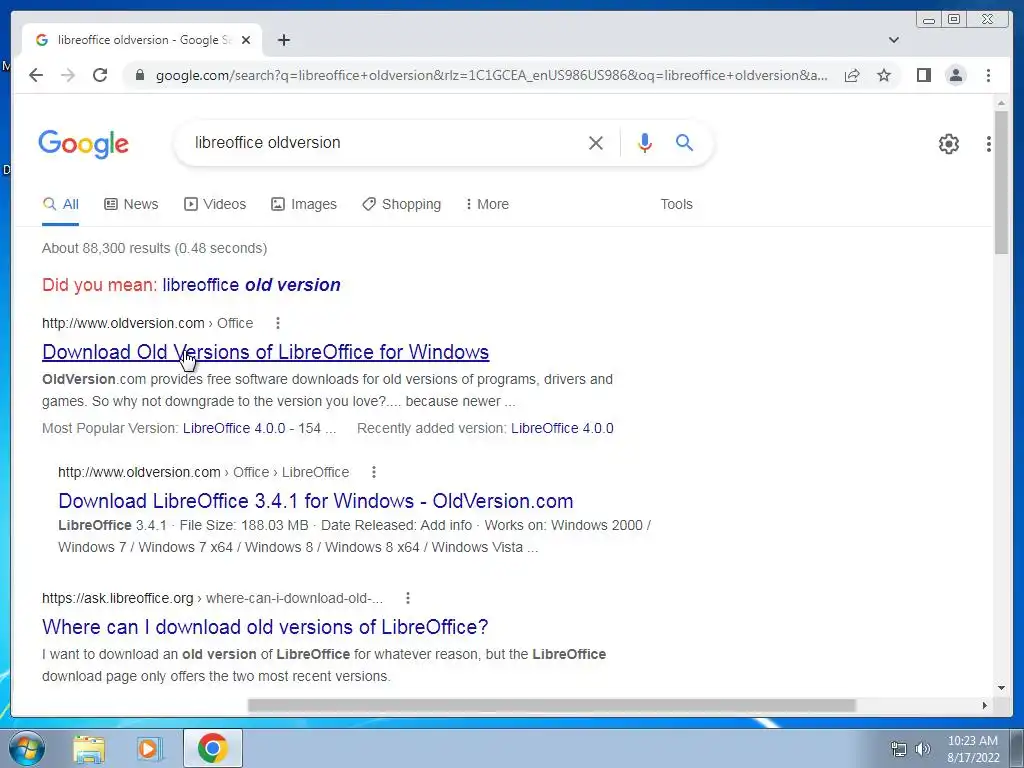Launch Windows Media Player from taskbar
1024x768 pixels.
(148, 748)
